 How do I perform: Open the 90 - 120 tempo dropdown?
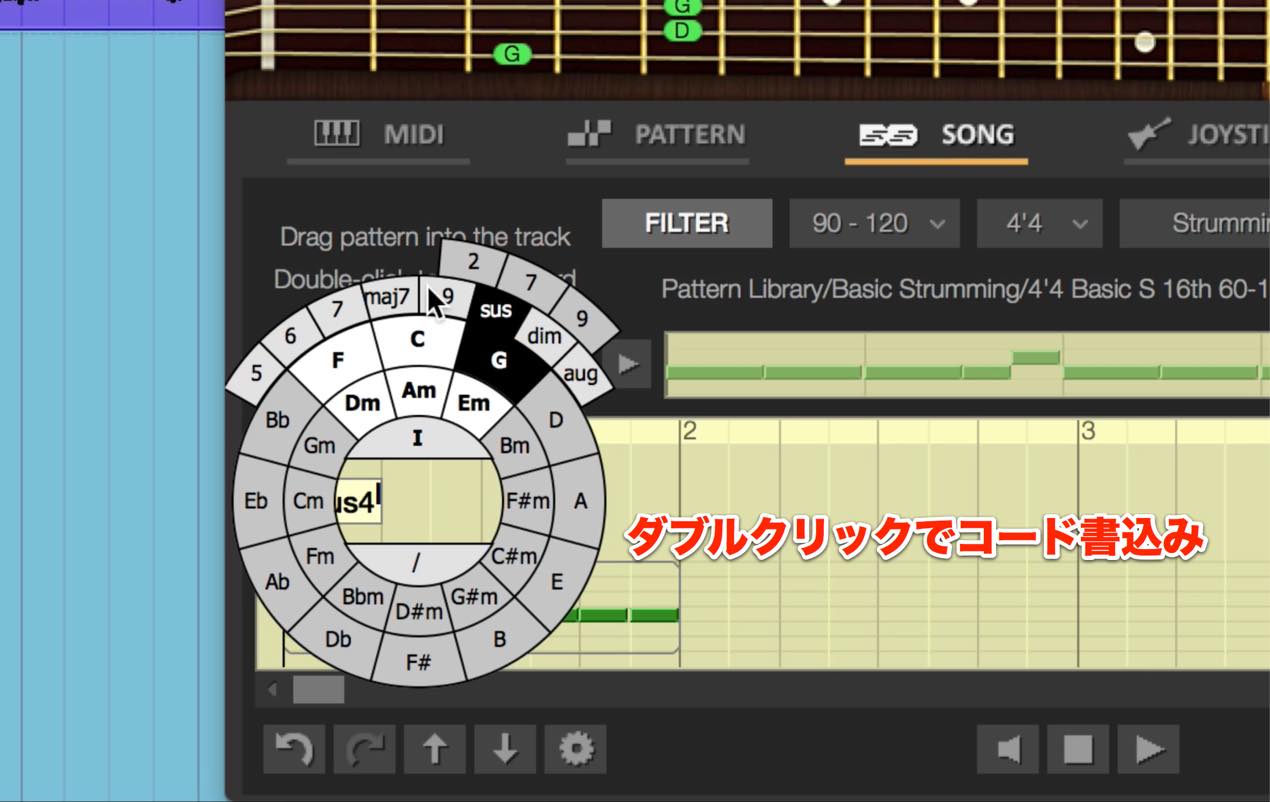pyautogui.click(x=874, y=223)
